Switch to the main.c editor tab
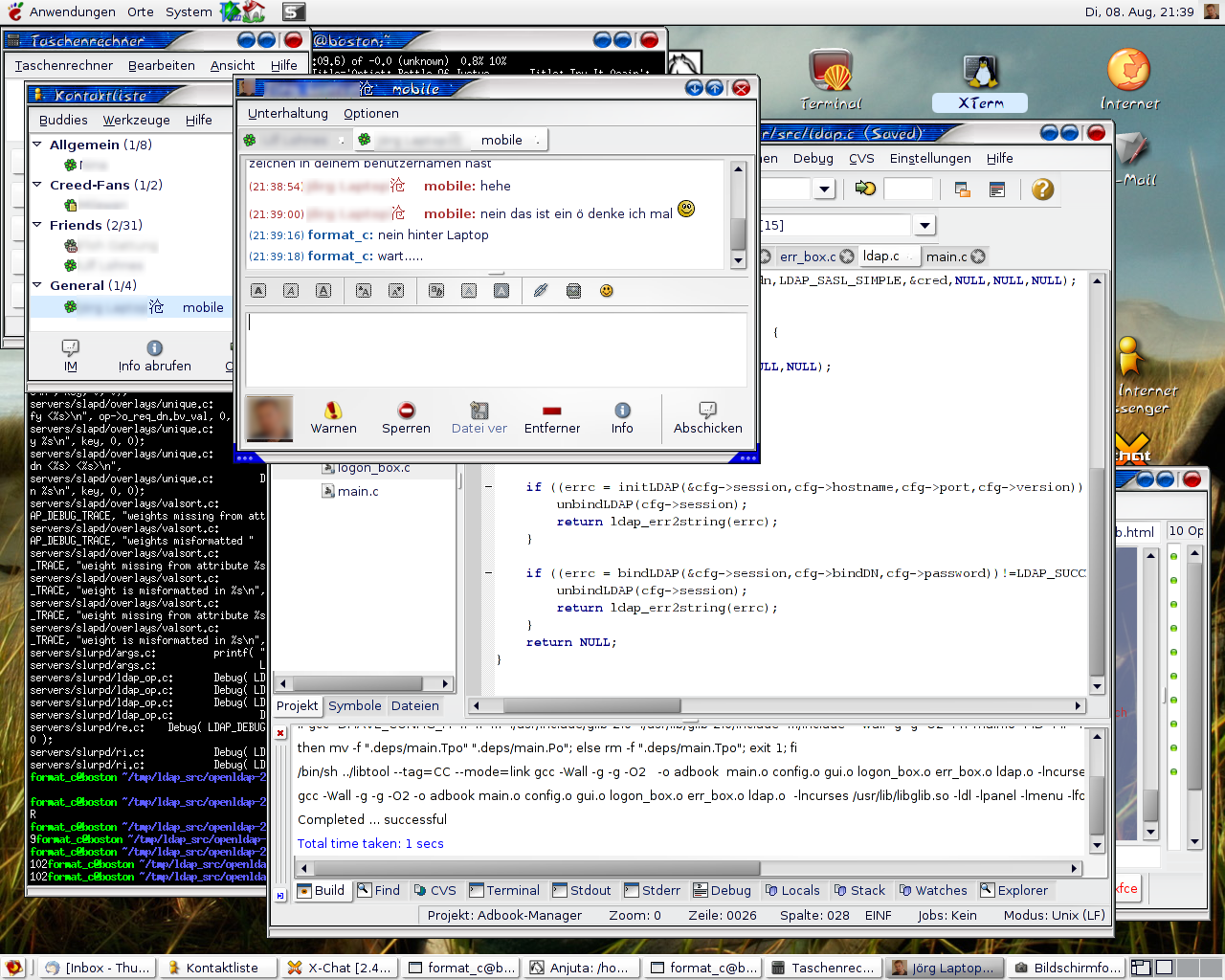The height and width of the screenshot is (980, 1225). click(x=946, y=256)
